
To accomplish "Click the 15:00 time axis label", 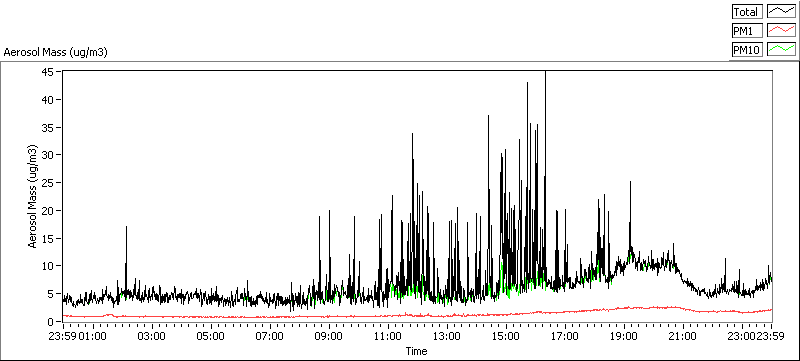I will [x=506, y=337].
